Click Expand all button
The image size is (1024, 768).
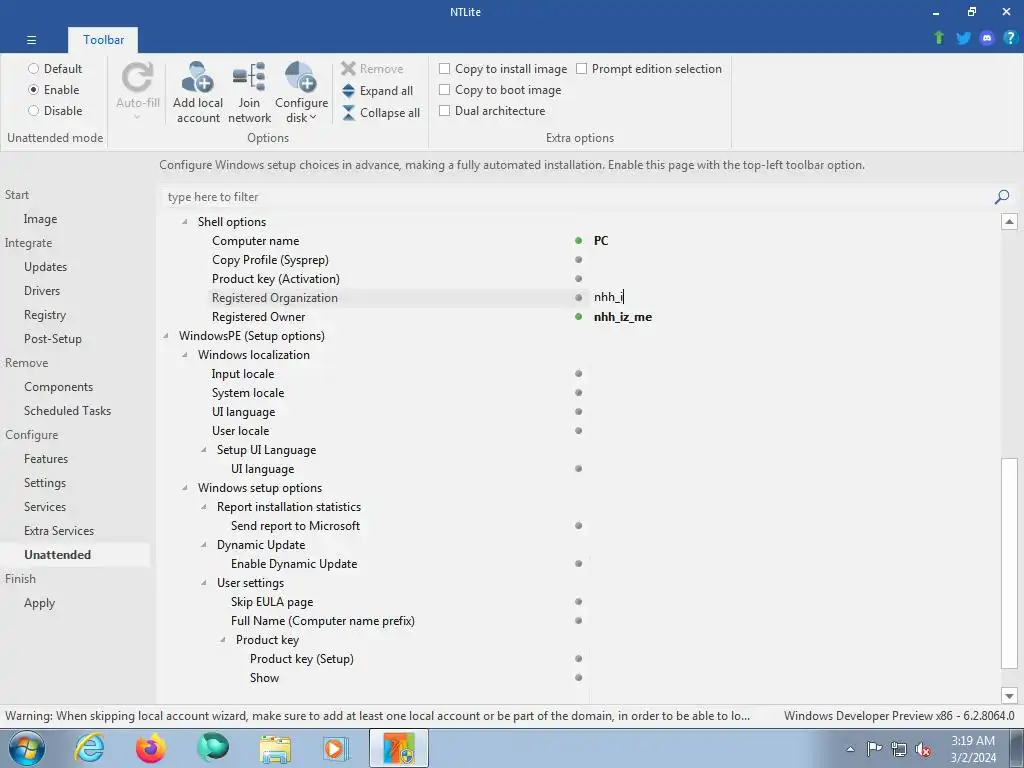tap(377, 91)
